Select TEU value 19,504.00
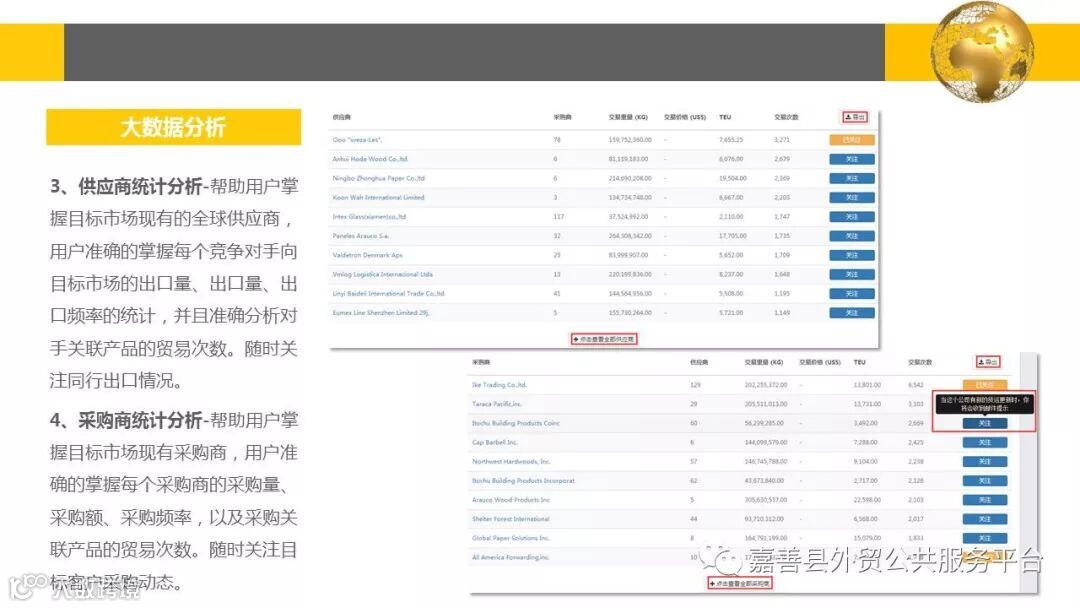Viewport: 1080px width, 608px height. click(x=732, y=178)
